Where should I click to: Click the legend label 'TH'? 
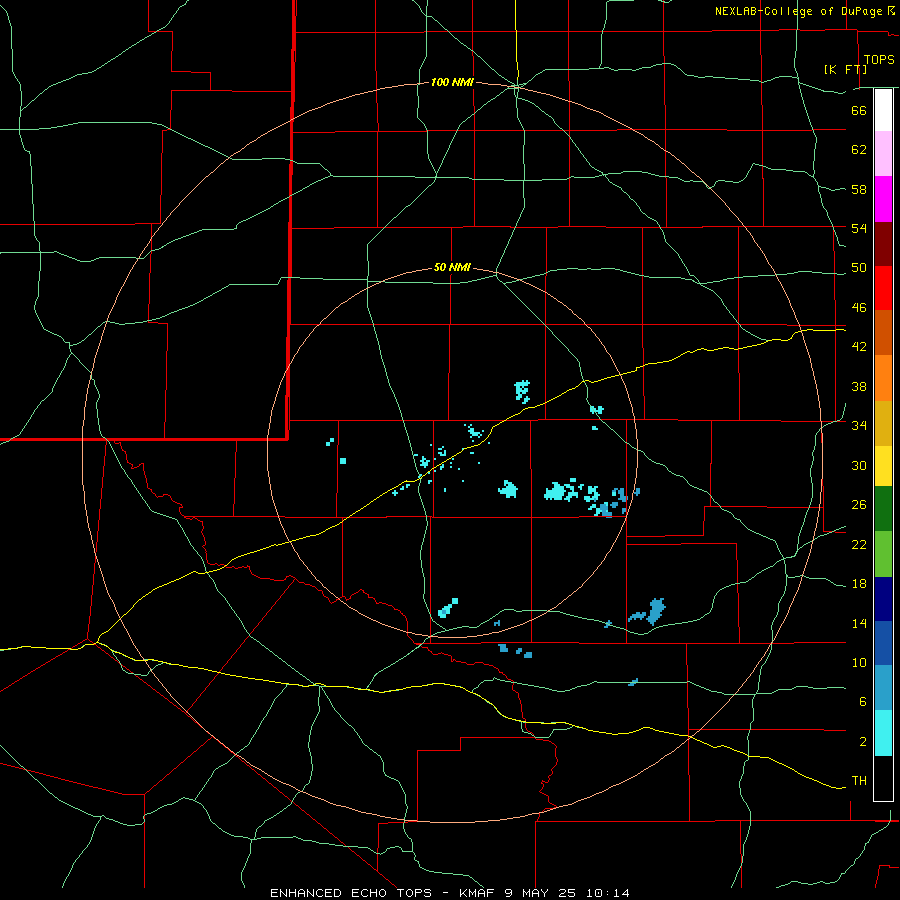click(x=859, y=781)
